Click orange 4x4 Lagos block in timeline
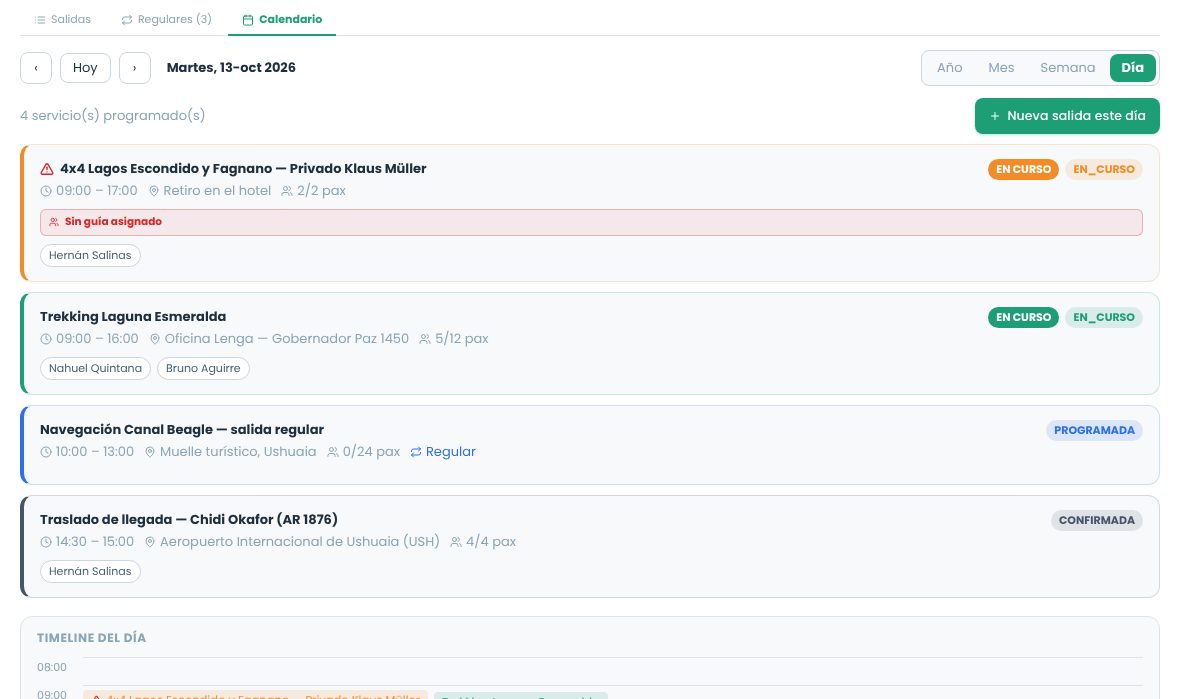 point(255,694)
